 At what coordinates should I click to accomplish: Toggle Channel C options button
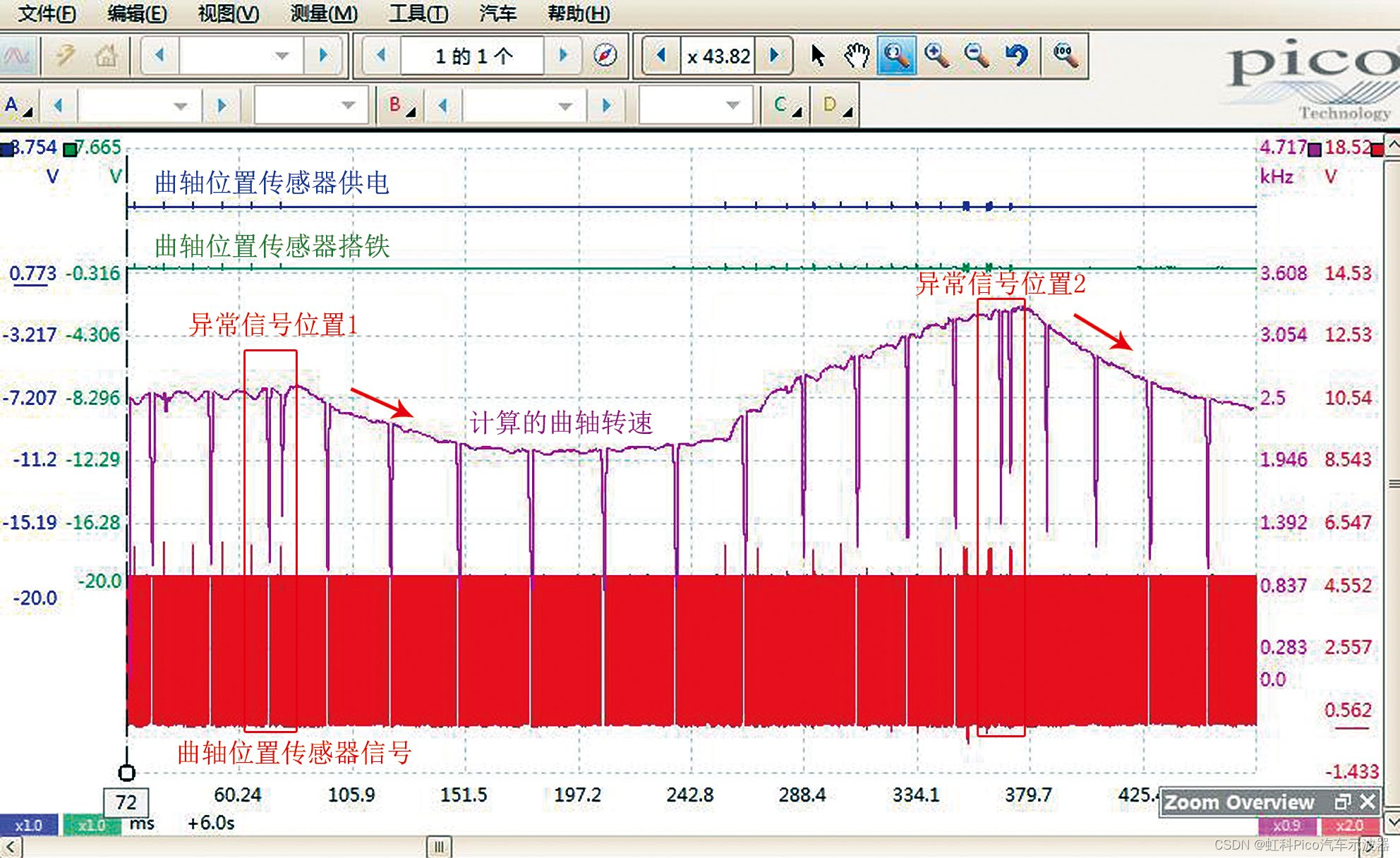(786, 106)
